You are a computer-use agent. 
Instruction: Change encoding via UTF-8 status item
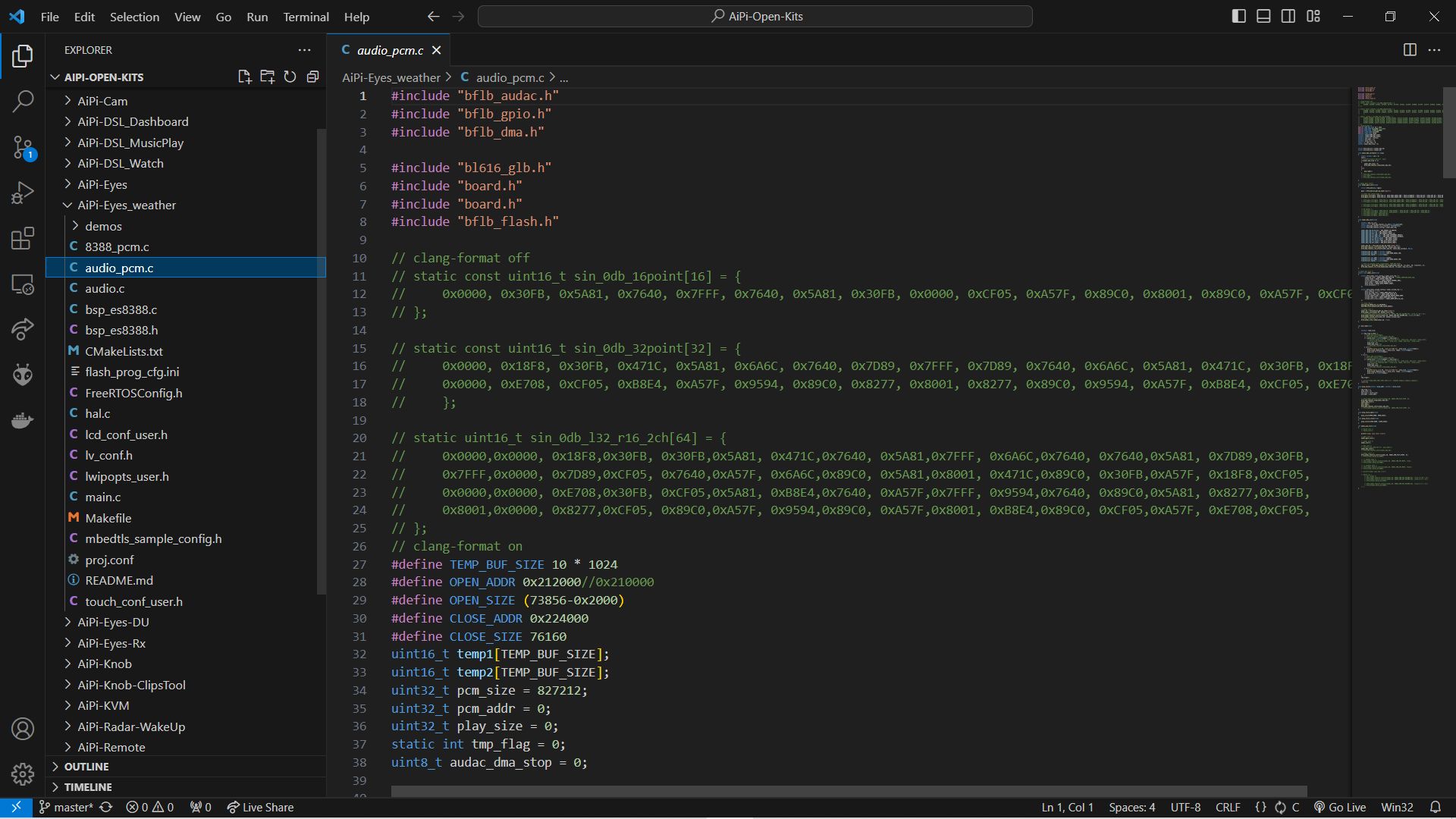point(1185,807)
